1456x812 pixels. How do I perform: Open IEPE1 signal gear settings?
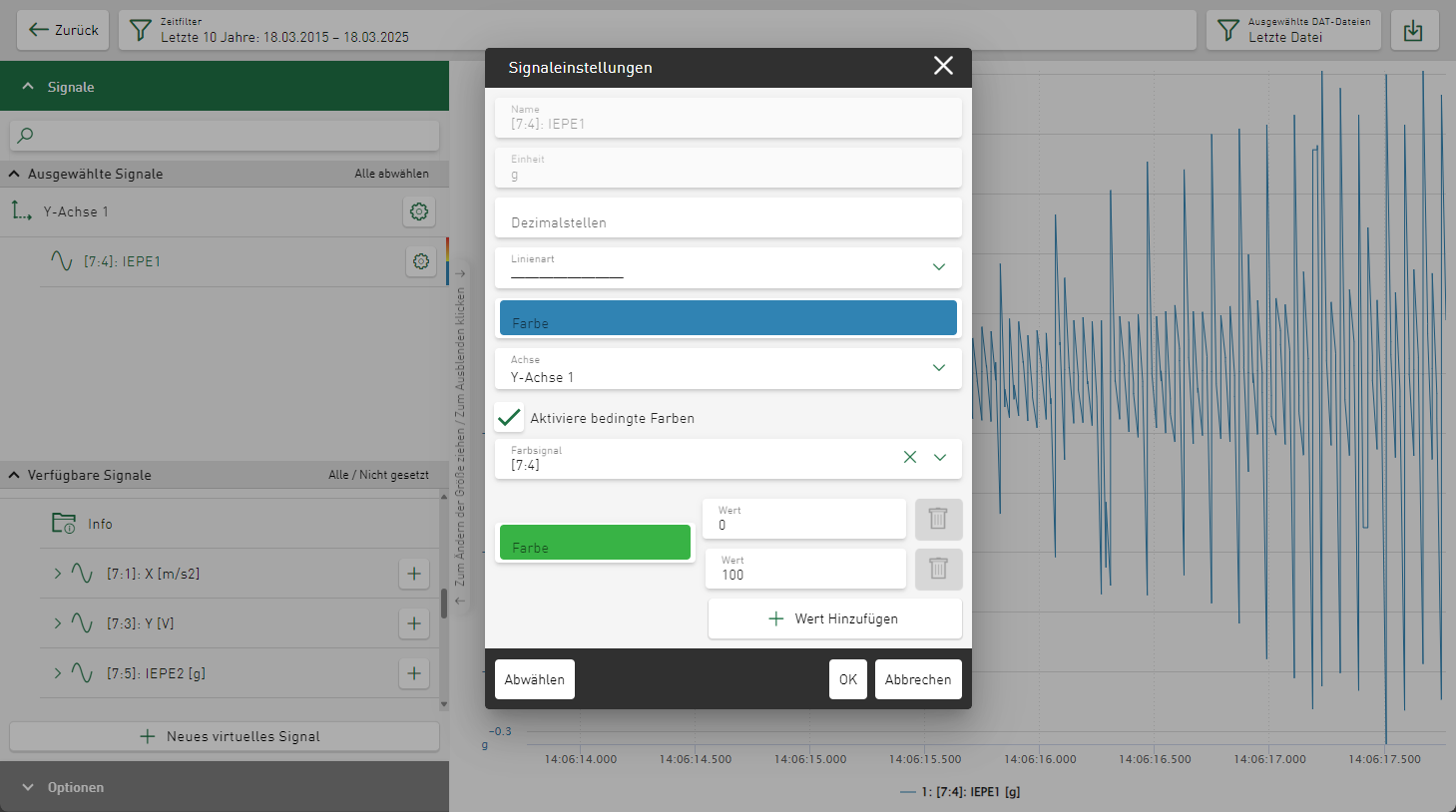tap(421, 261)
